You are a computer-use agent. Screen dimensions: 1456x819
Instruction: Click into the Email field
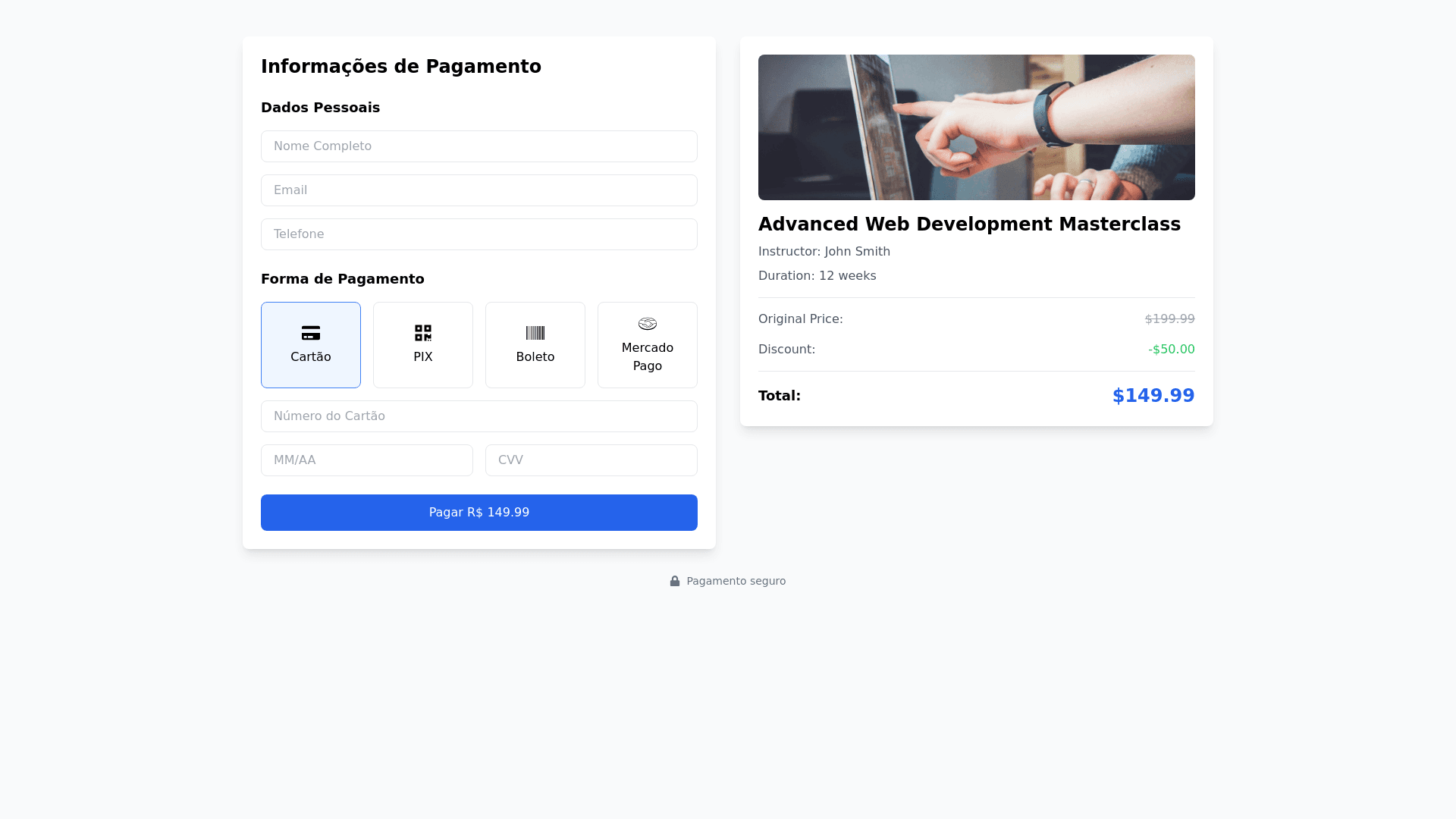(x=479, y=190)
